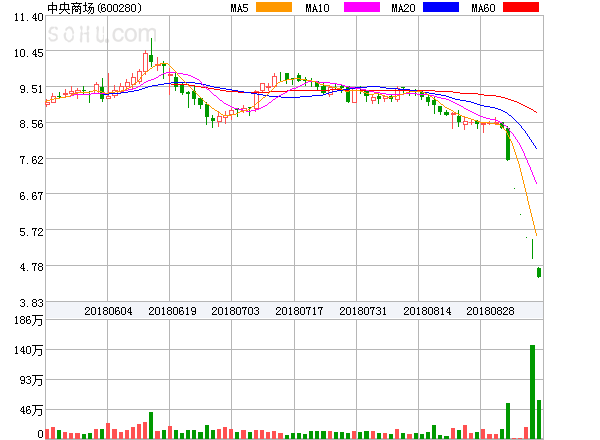Click the last green candlestick near 4.78

pyautogui.click(x=539, y=272)
